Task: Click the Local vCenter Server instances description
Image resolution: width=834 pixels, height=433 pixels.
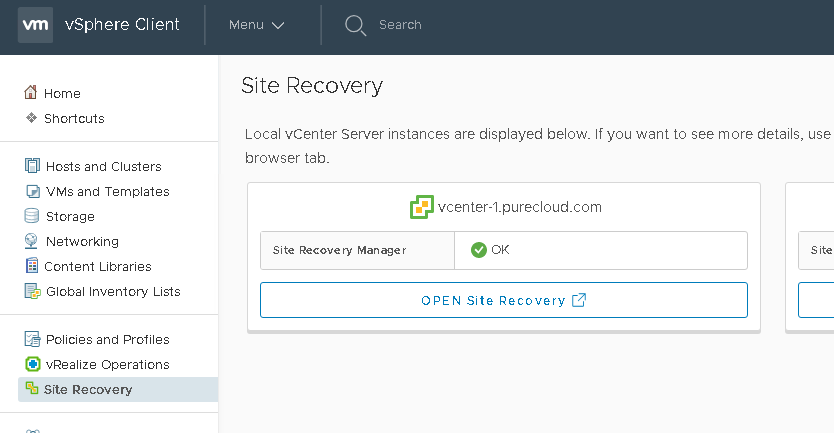Action: pos(537,146)
